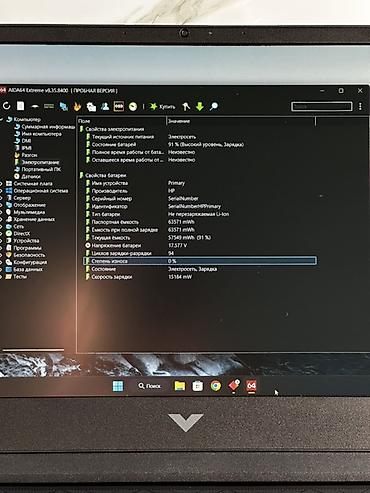Select the Имя устройства row
Screen dimensions: 370x493
pos(200,183)
